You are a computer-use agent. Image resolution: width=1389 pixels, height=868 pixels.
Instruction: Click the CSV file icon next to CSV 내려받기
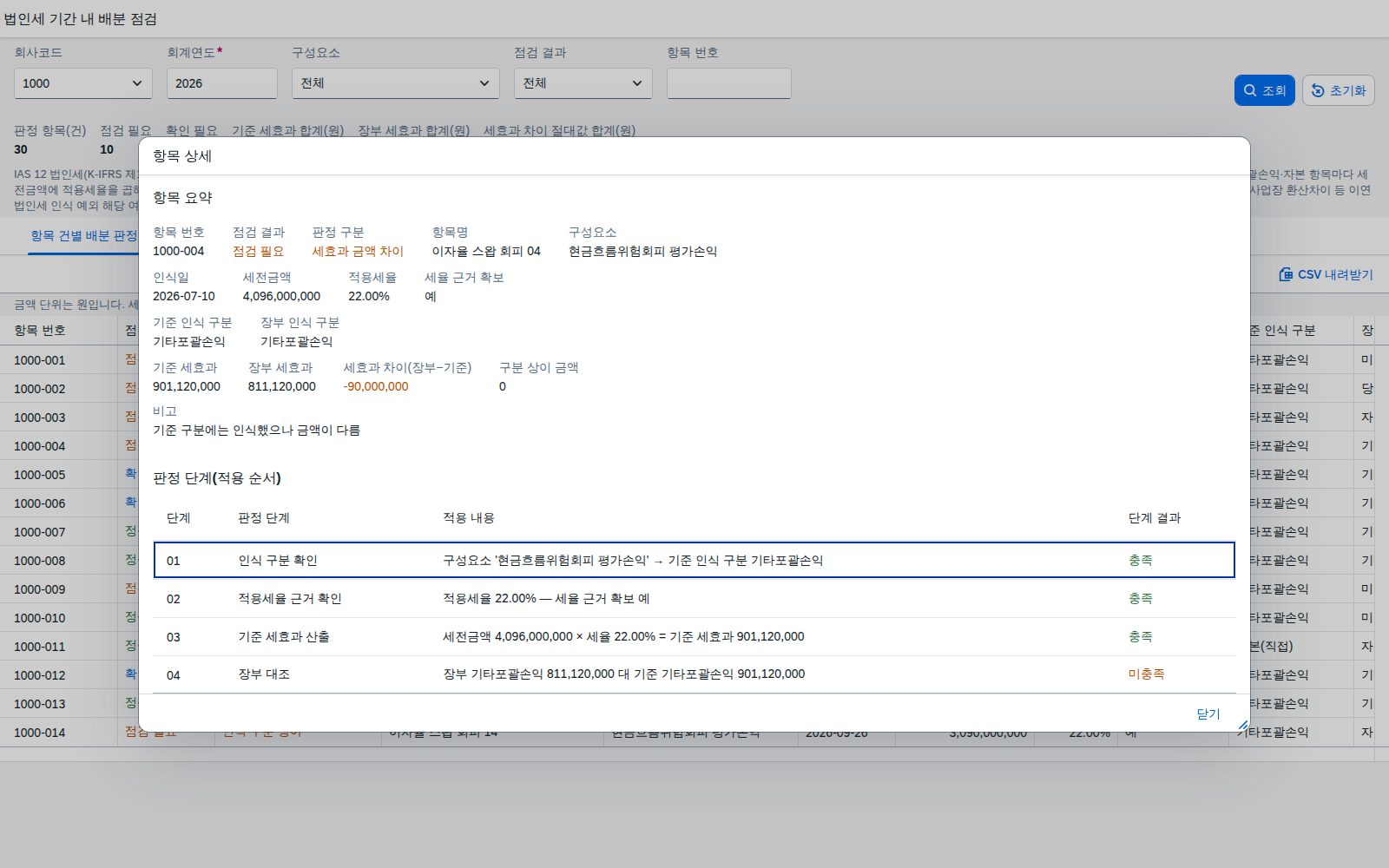[1286, 274]
